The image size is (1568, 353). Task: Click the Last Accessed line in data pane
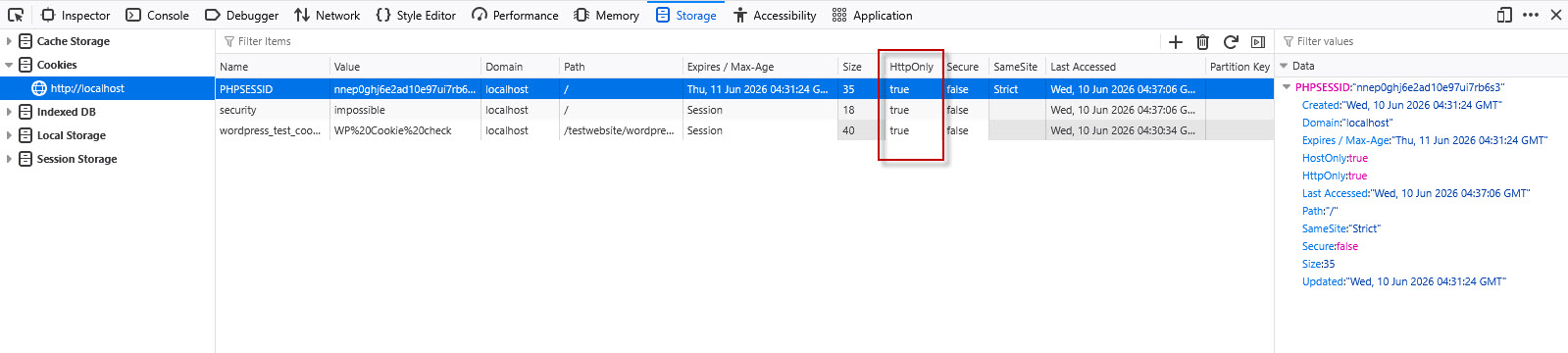pos(1416,193)
